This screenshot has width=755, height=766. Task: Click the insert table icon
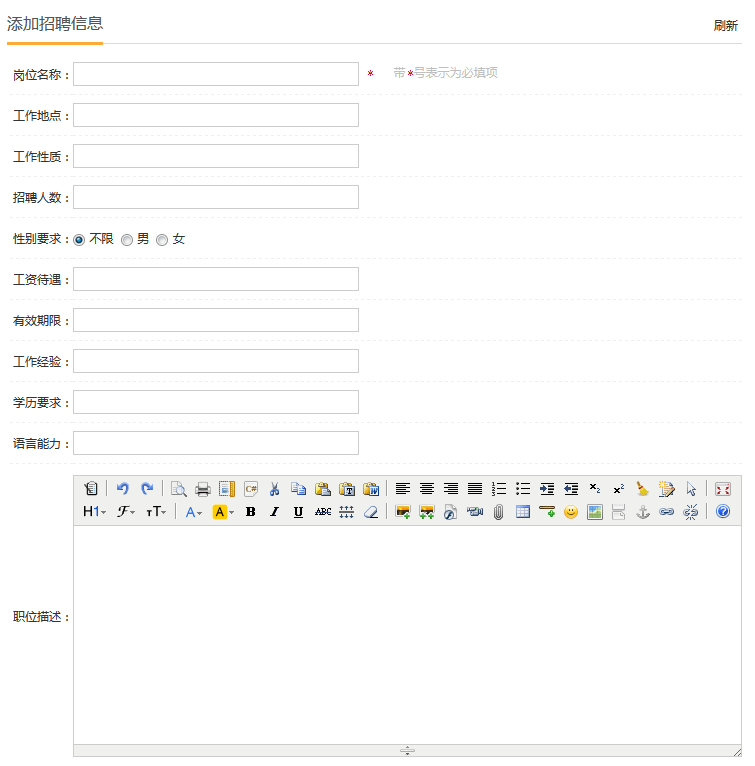[x=523, y=512]
